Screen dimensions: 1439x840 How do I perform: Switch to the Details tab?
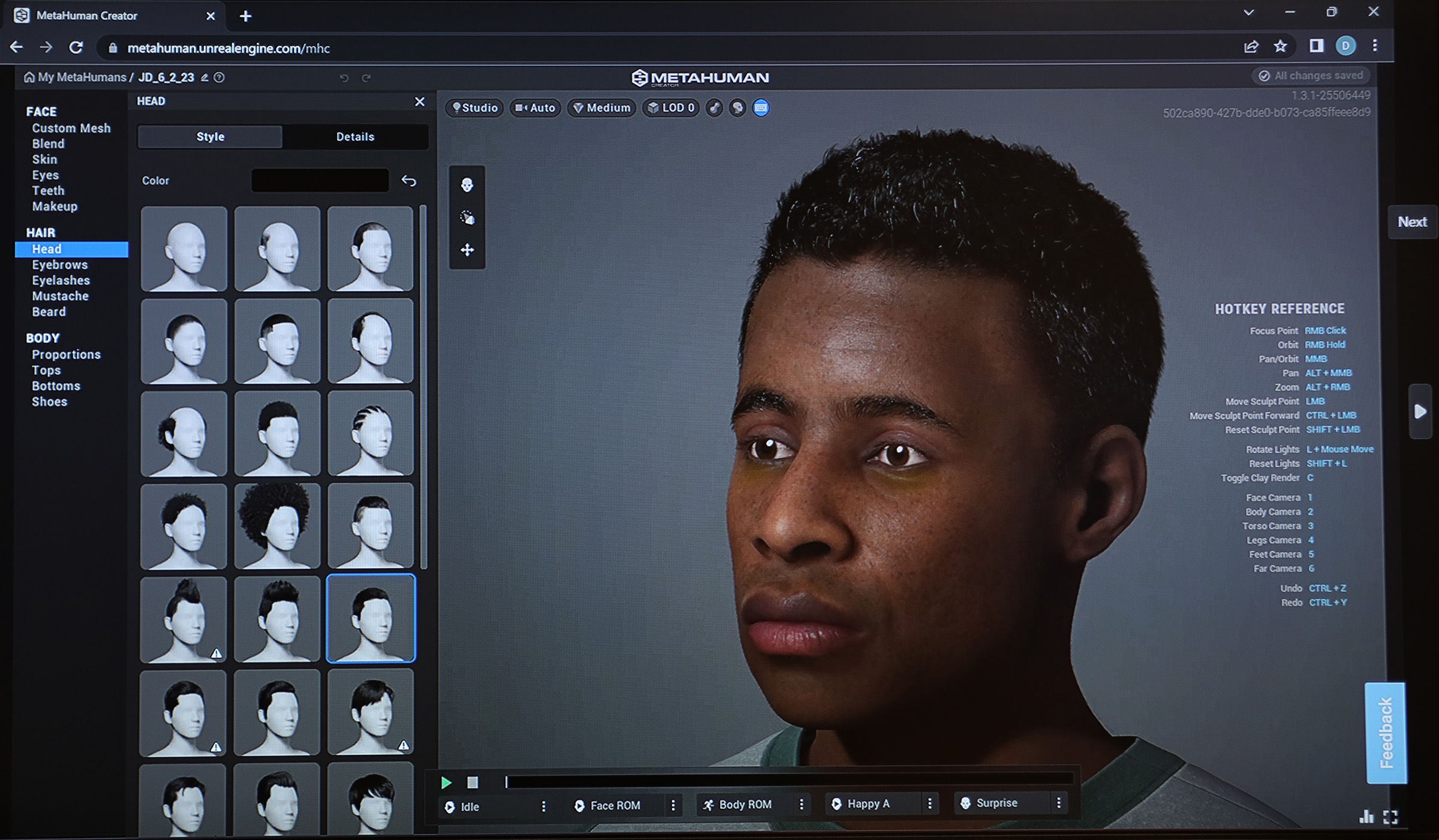(355, 137)
